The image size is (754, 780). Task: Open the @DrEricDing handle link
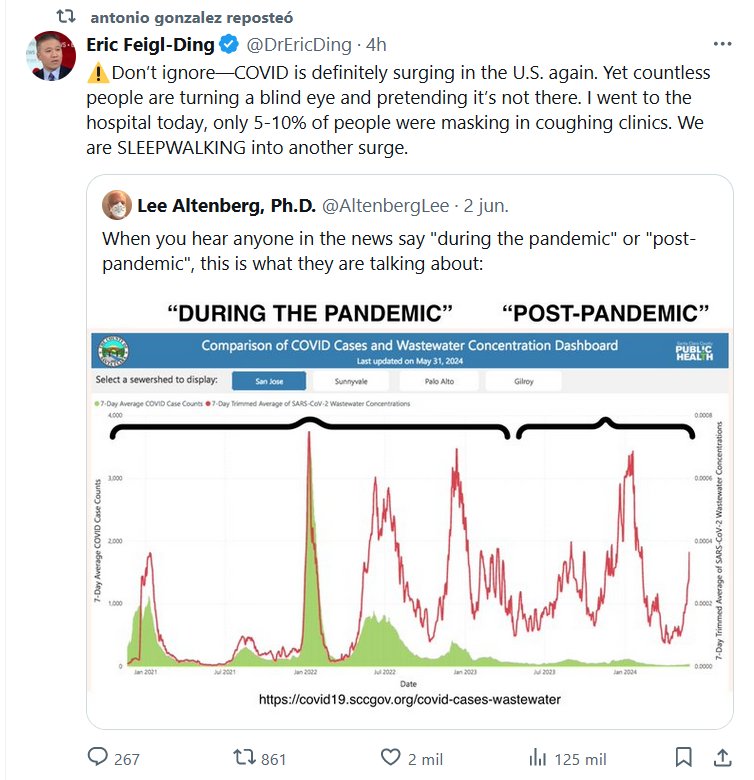(x=302, y=45)
